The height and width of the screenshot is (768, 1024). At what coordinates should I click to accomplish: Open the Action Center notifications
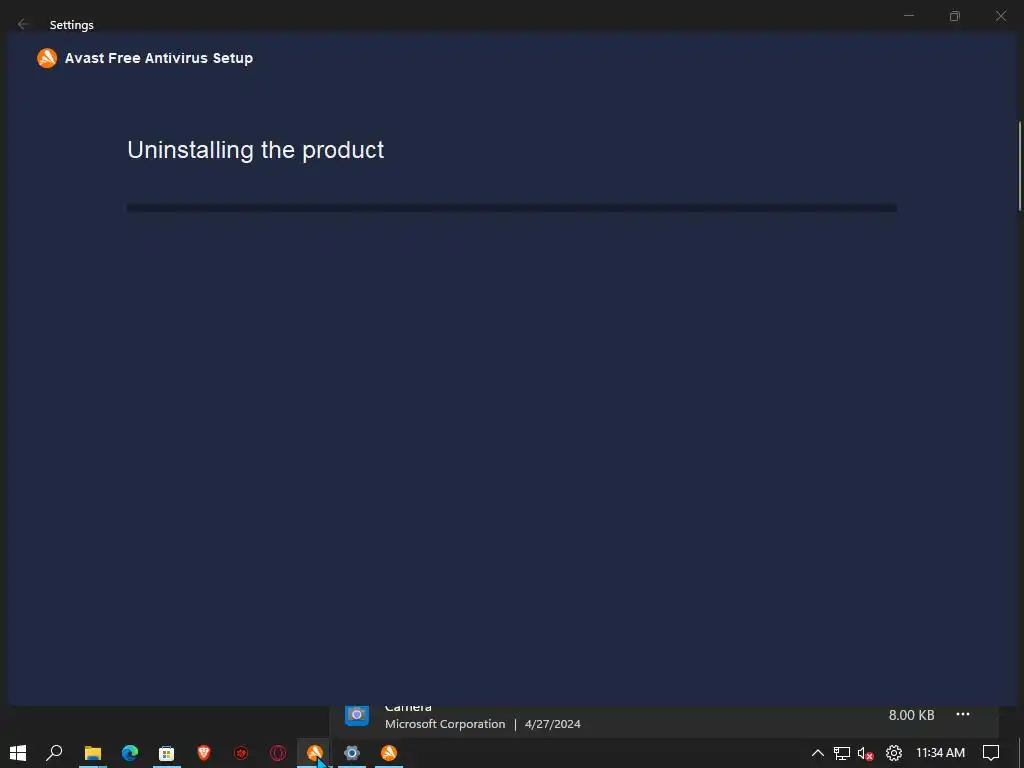[x=991, y=753]
